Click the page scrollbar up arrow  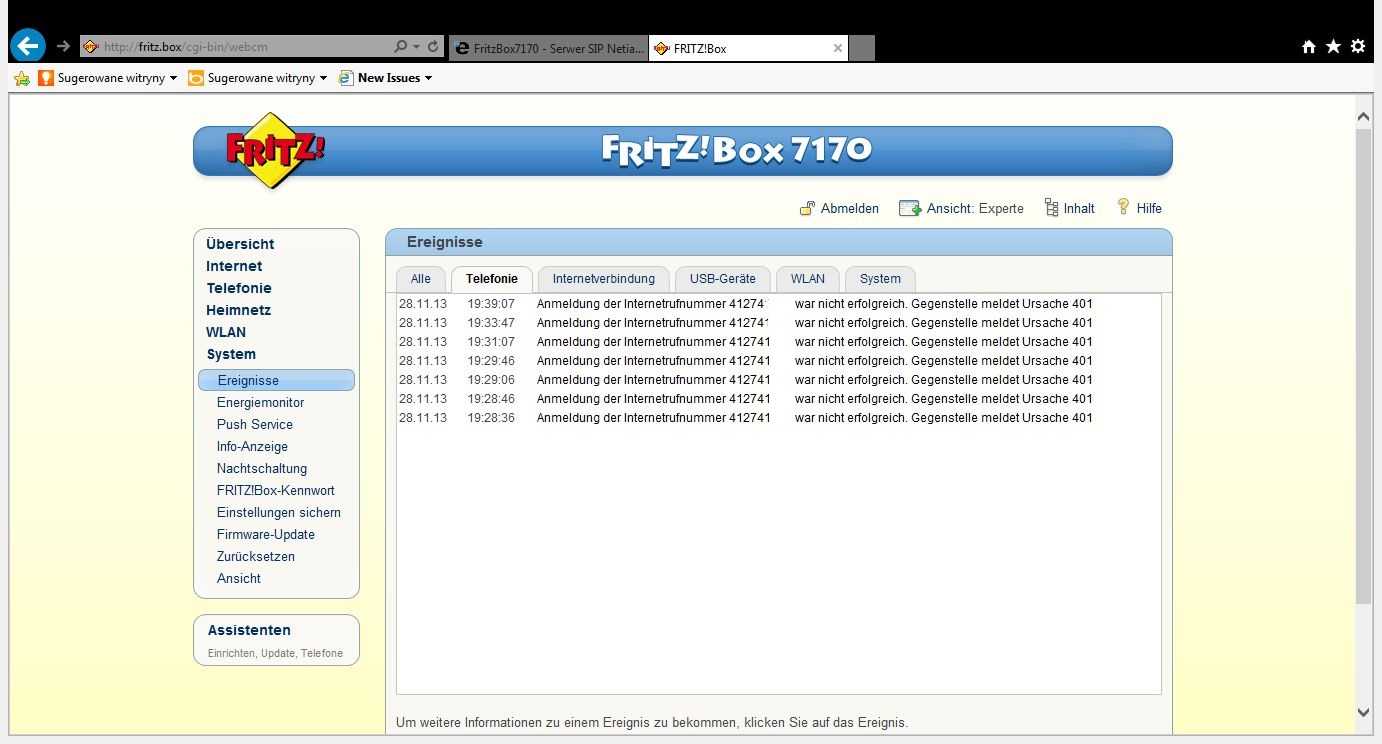(x=1364, y=116)
